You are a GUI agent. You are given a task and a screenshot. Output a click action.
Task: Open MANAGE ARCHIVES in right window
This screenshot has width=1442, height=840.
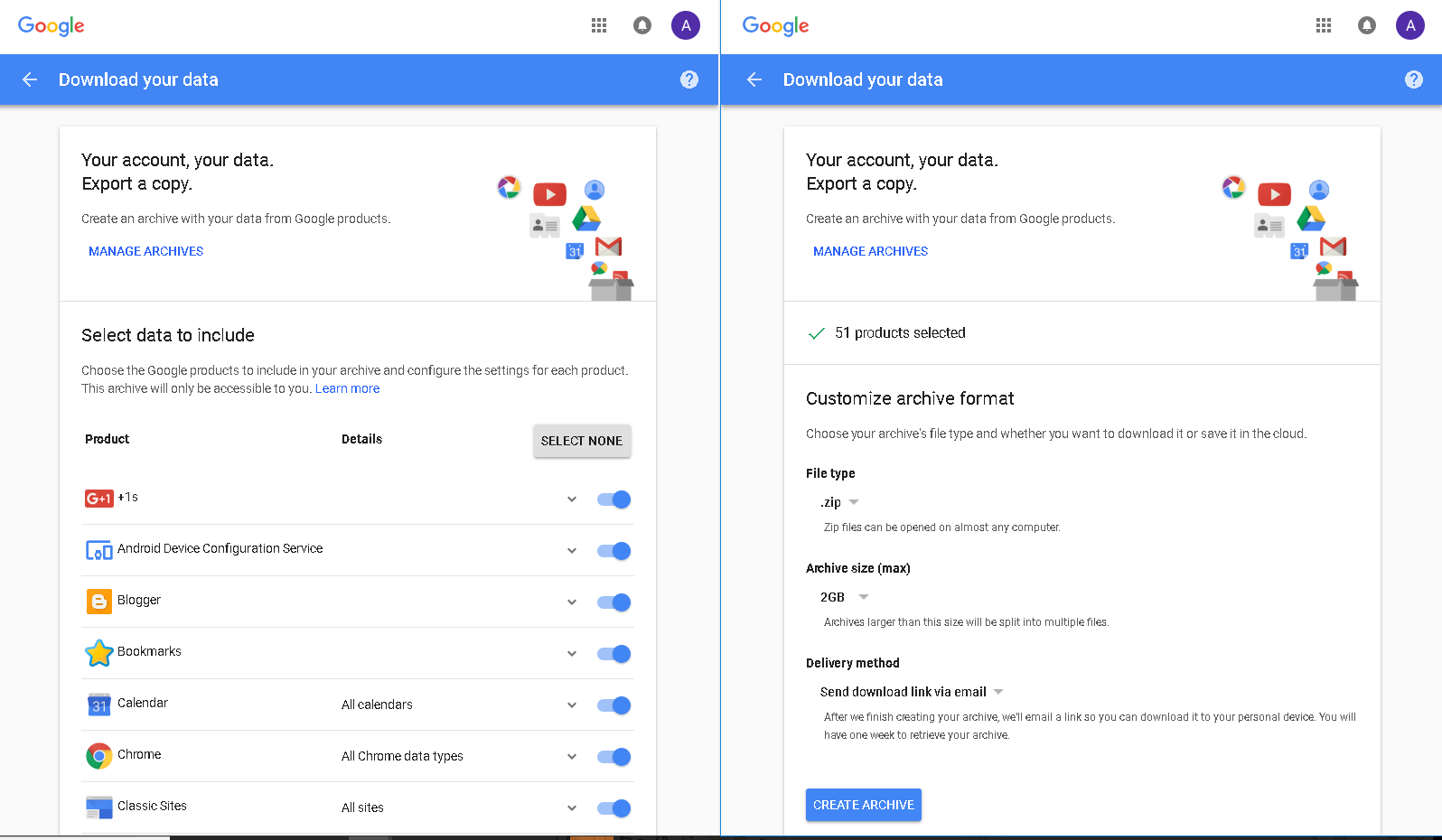click(x=871, y=251)
